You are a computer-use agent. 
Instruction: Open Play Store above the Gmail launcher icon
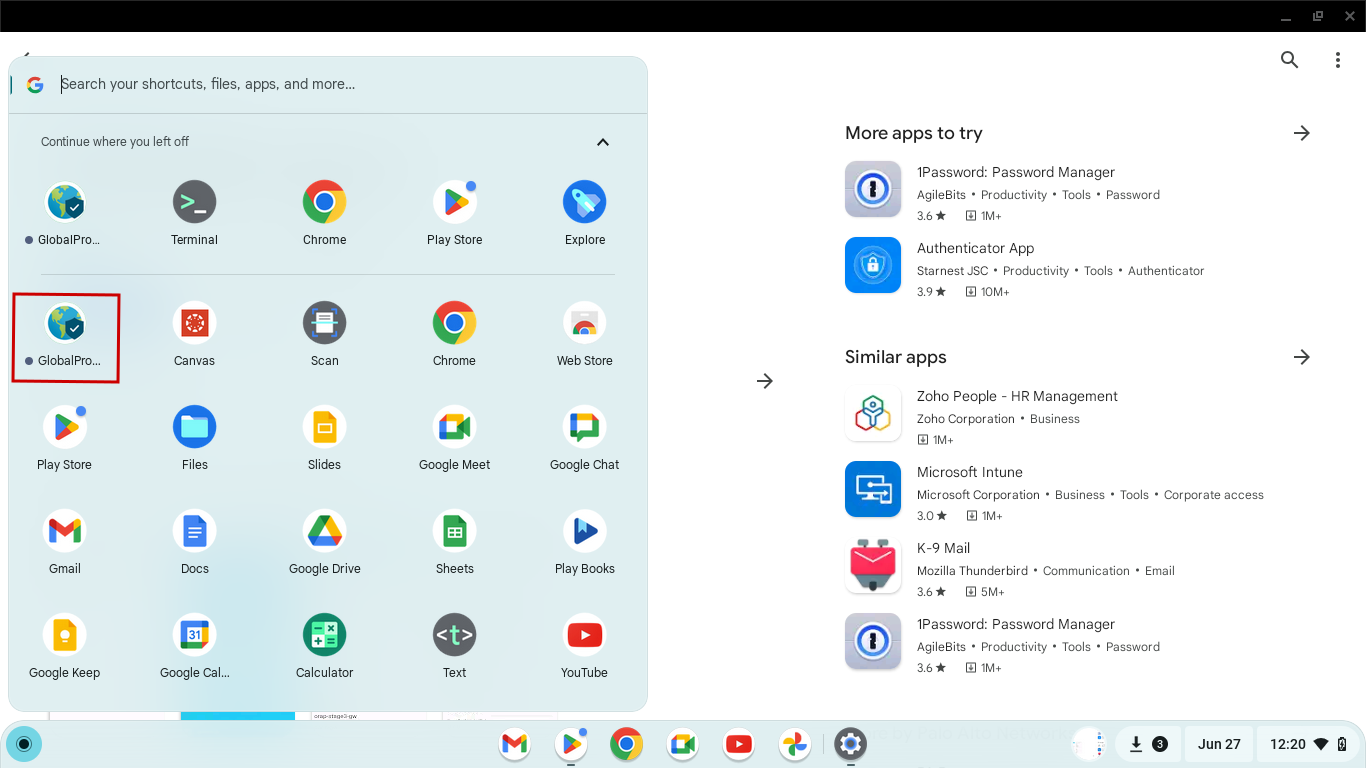(x=65, y=439)
